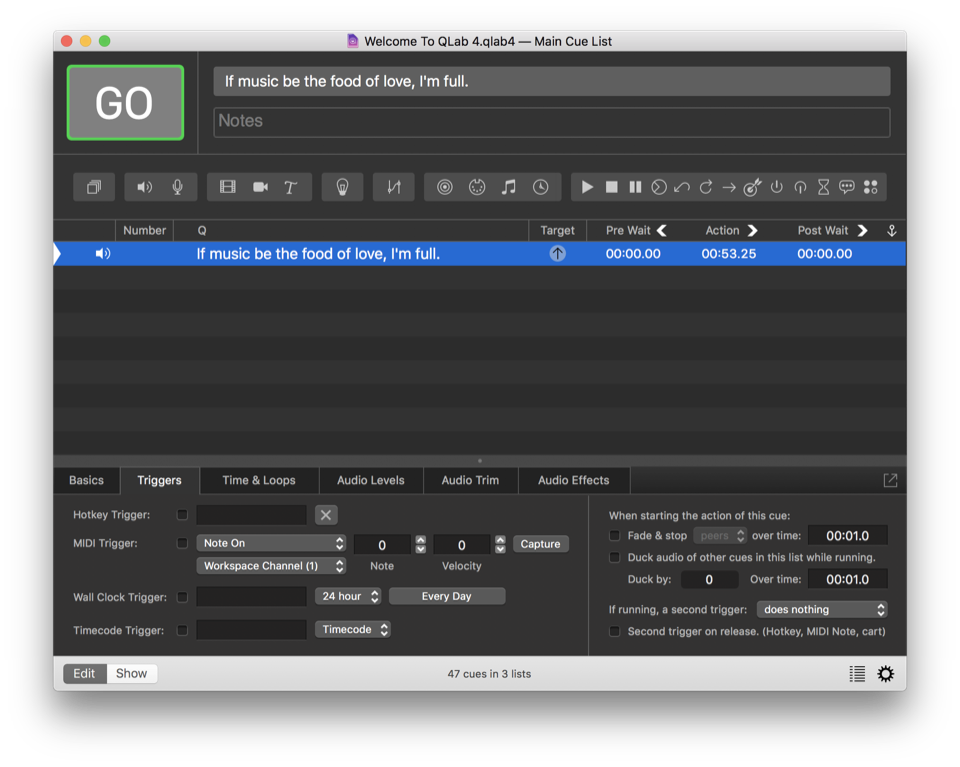Add a Light cue with bulb icon
Screen dimensions: 960x767
pyautogui.click(x=342, y=187)
